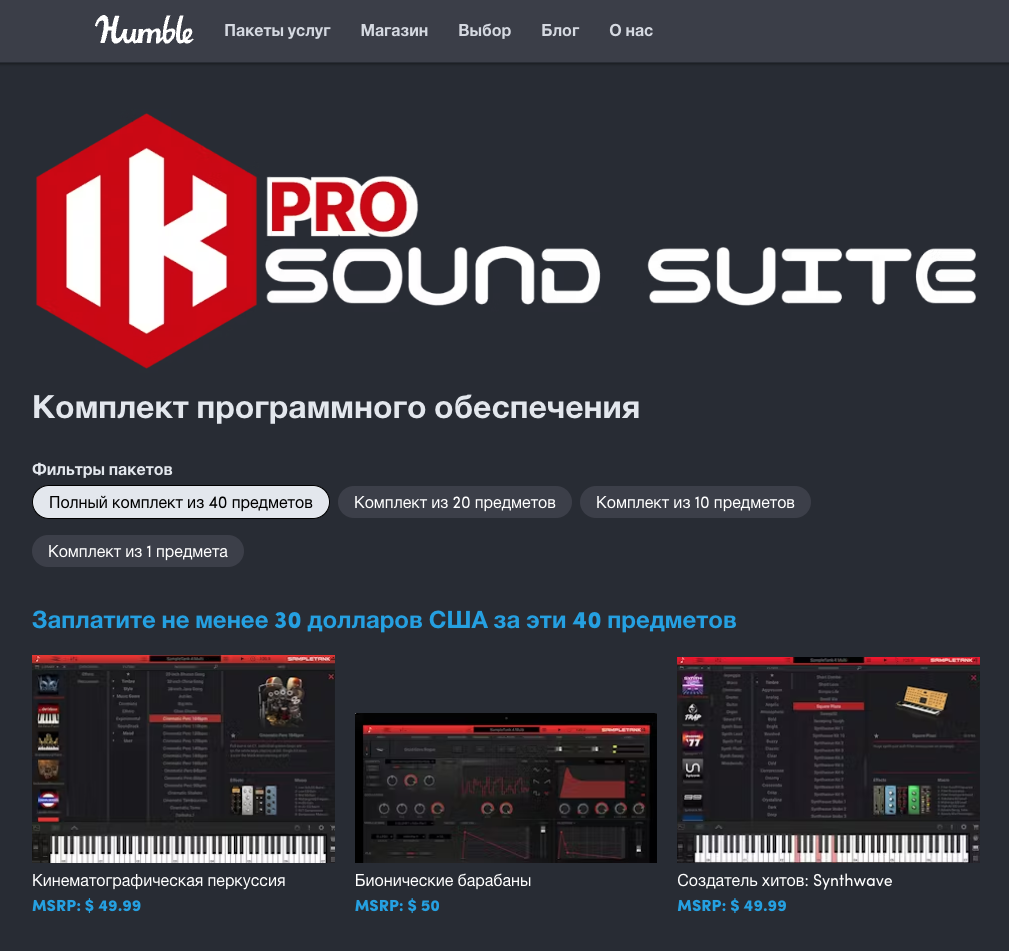The width and height of the screenshot is (1009, 951).
Task: Open Создатель хитов: Synthwave thumbnail
Action: (x=828, y=759)
